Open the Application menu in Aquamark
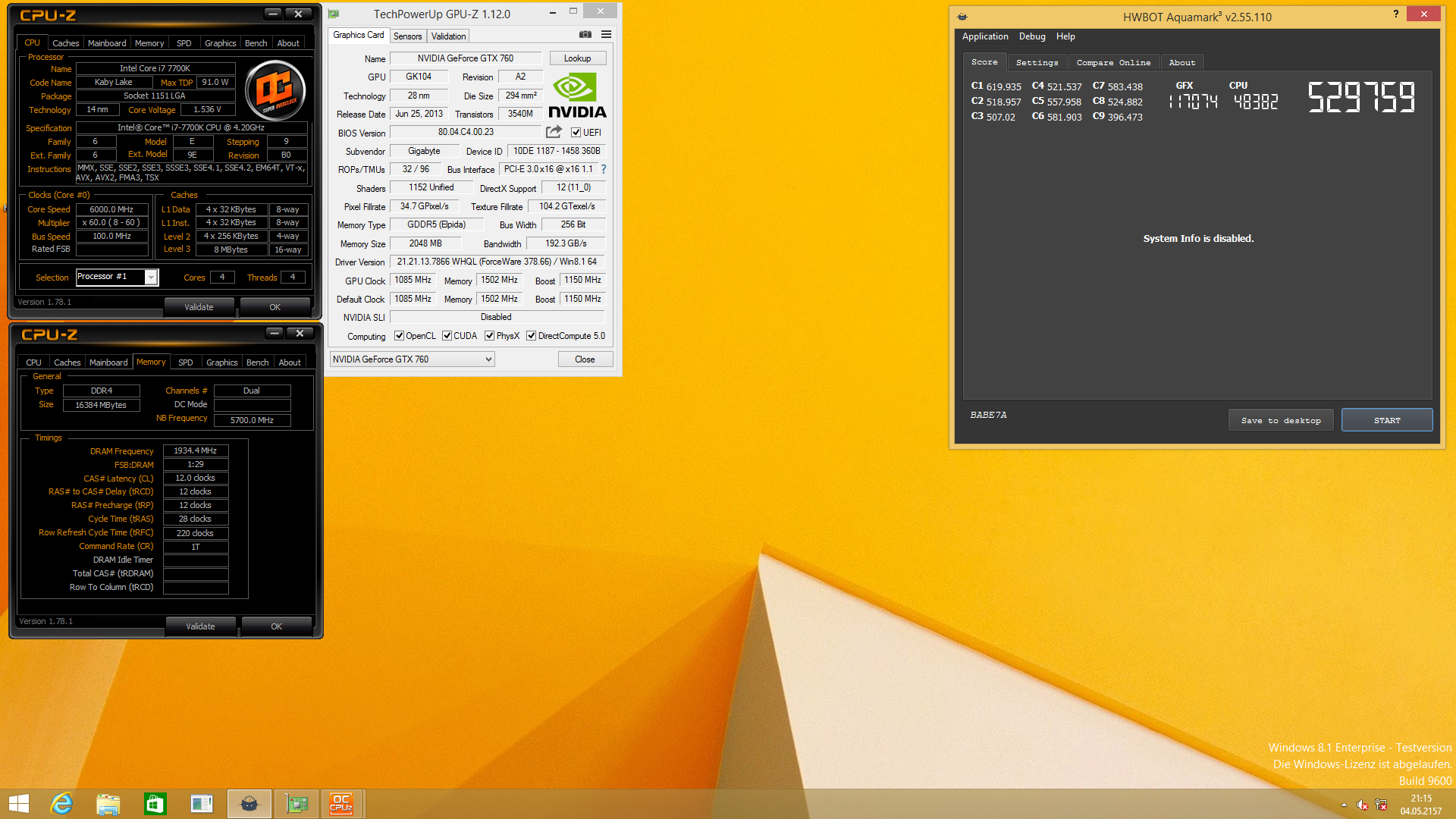The width and height of the screenshot is (1456, 819). (985, 36)
